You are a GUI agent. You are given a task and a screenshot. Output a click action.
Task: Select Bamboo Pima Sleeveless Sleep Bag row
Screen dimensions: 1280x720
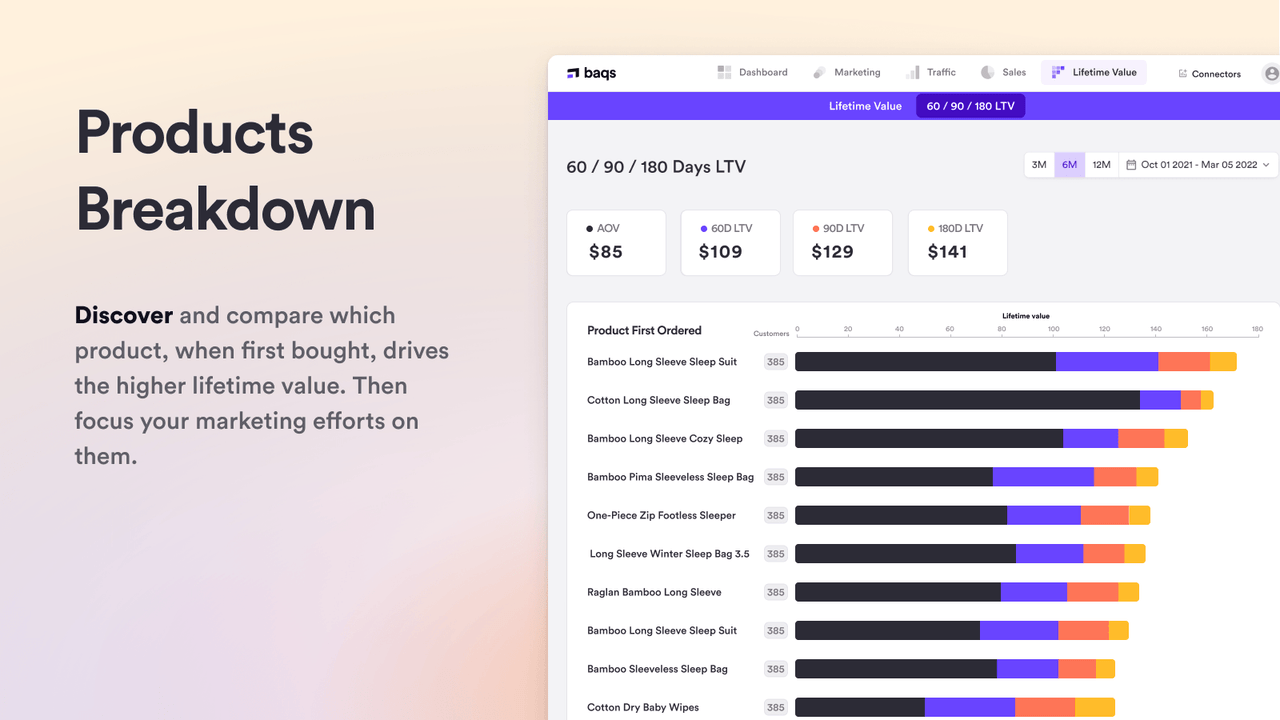point(872,477)
